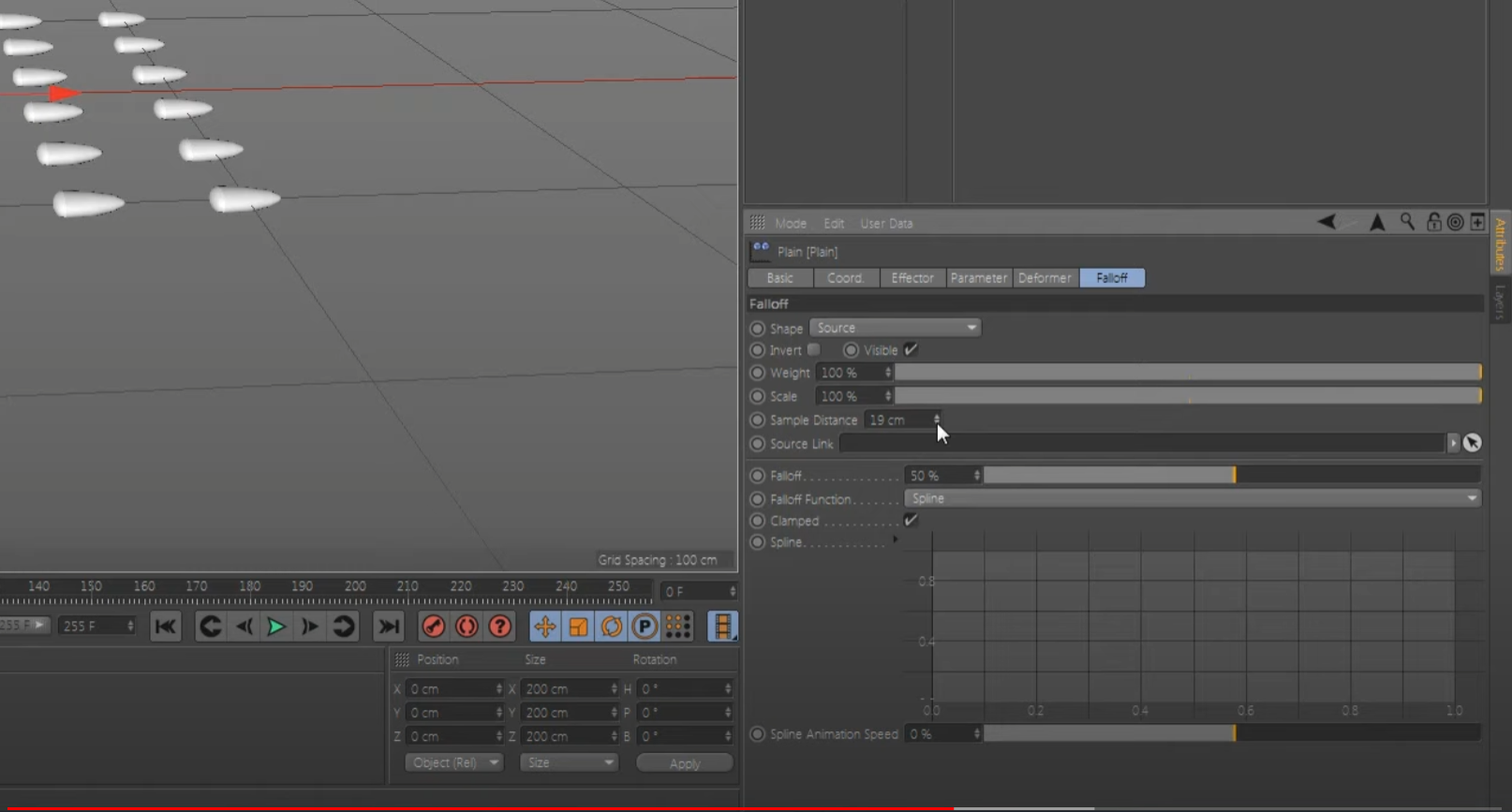Click the Falloff percentage stepper arrows
This screenshot has height=812, width=1512.
pyautogui.click(x=976, y=476)
